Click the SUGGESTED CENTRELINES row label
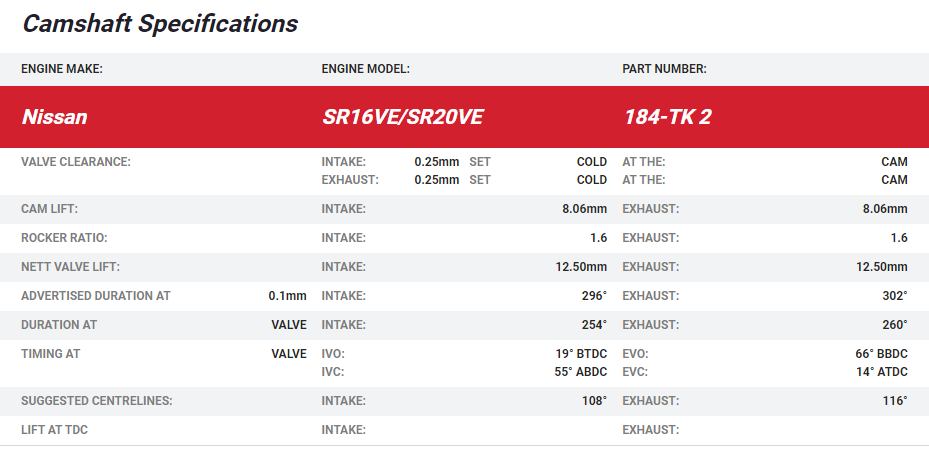The image size is (929, 451). coord(96,401)
